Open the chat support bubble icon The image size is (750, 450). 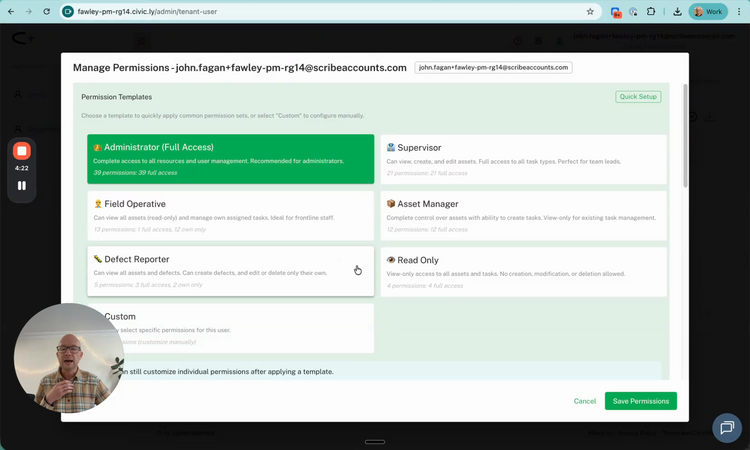(x=727, y=428)
